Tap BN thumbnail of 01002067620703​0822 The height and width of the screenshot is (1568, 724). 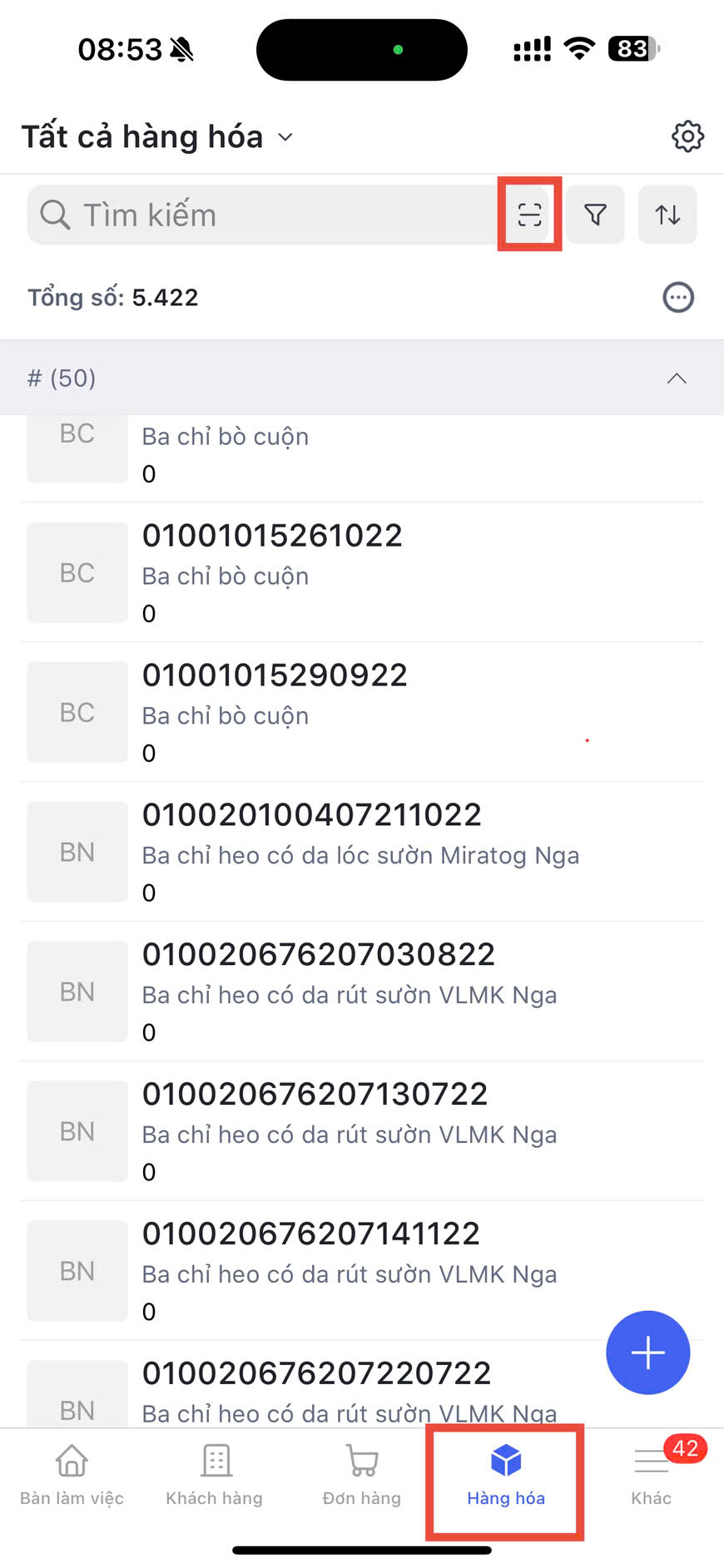(x=77, y=992)
